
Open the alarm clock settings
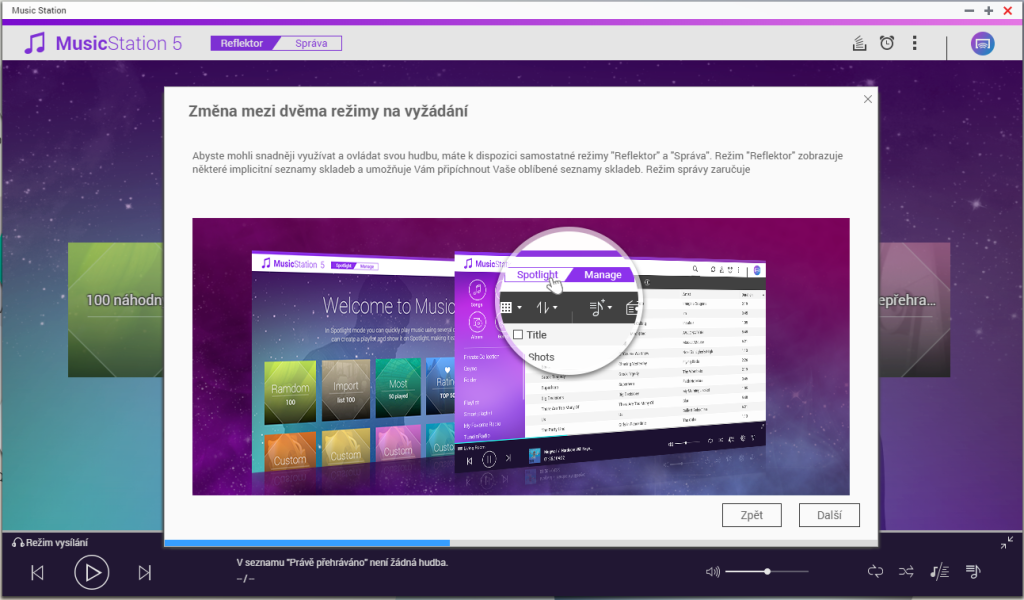coord(887,43)
